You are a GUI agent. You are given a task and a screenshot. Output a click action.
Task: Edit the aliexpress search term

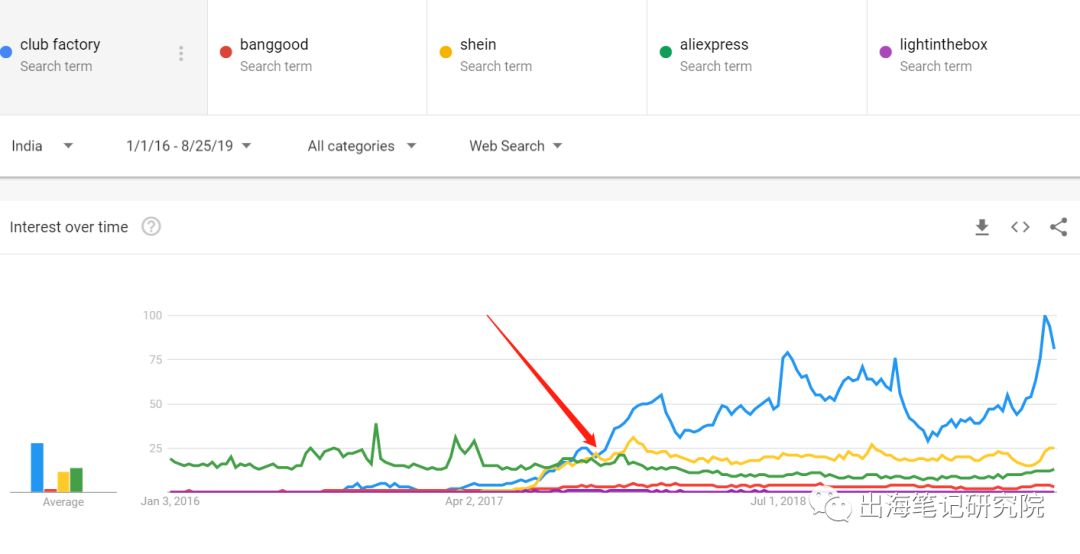714,45
